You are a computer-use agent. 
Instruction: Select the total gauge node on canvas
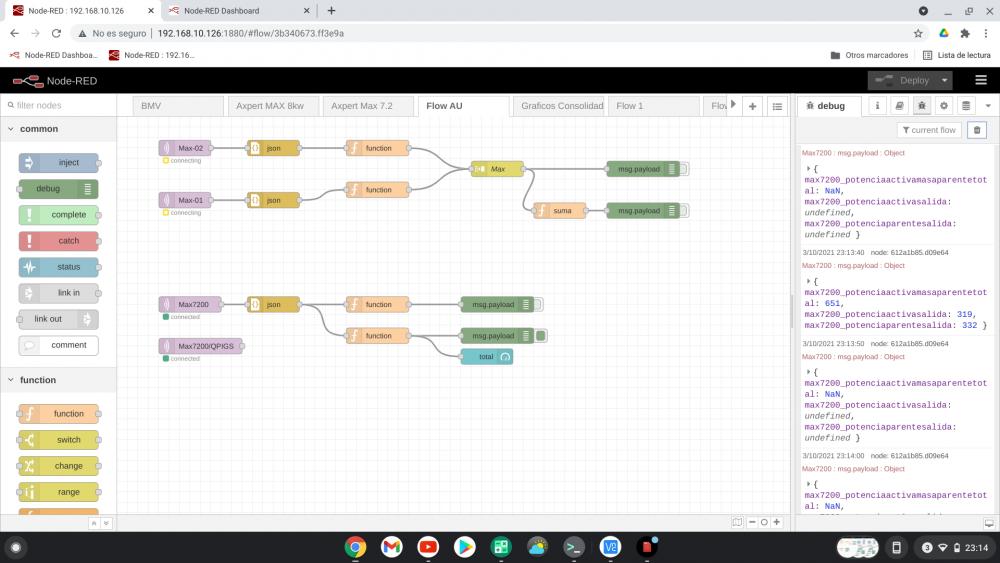487,357
